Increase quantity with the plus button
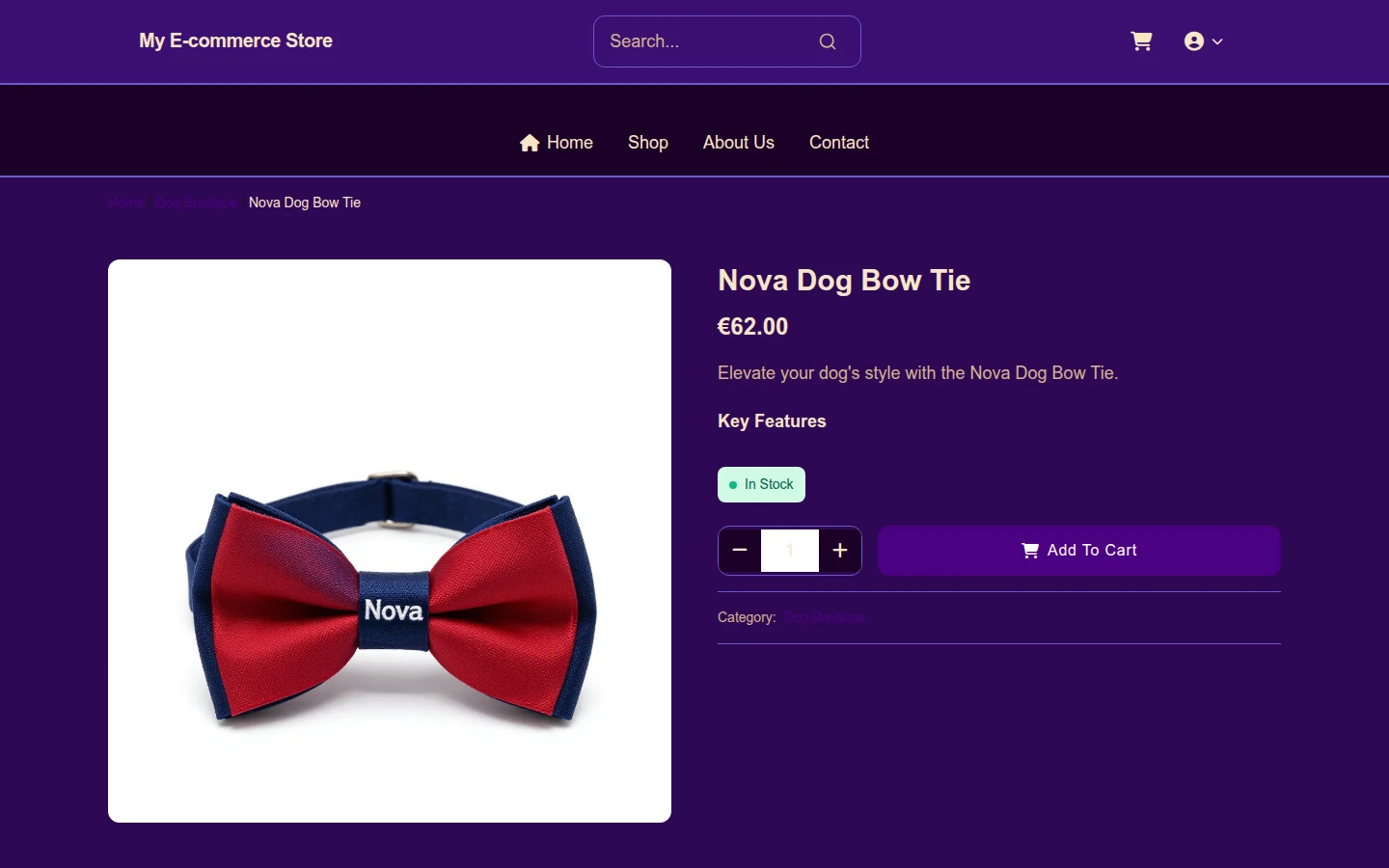This screenshot has height=868, width=1389. coord(840,551)
